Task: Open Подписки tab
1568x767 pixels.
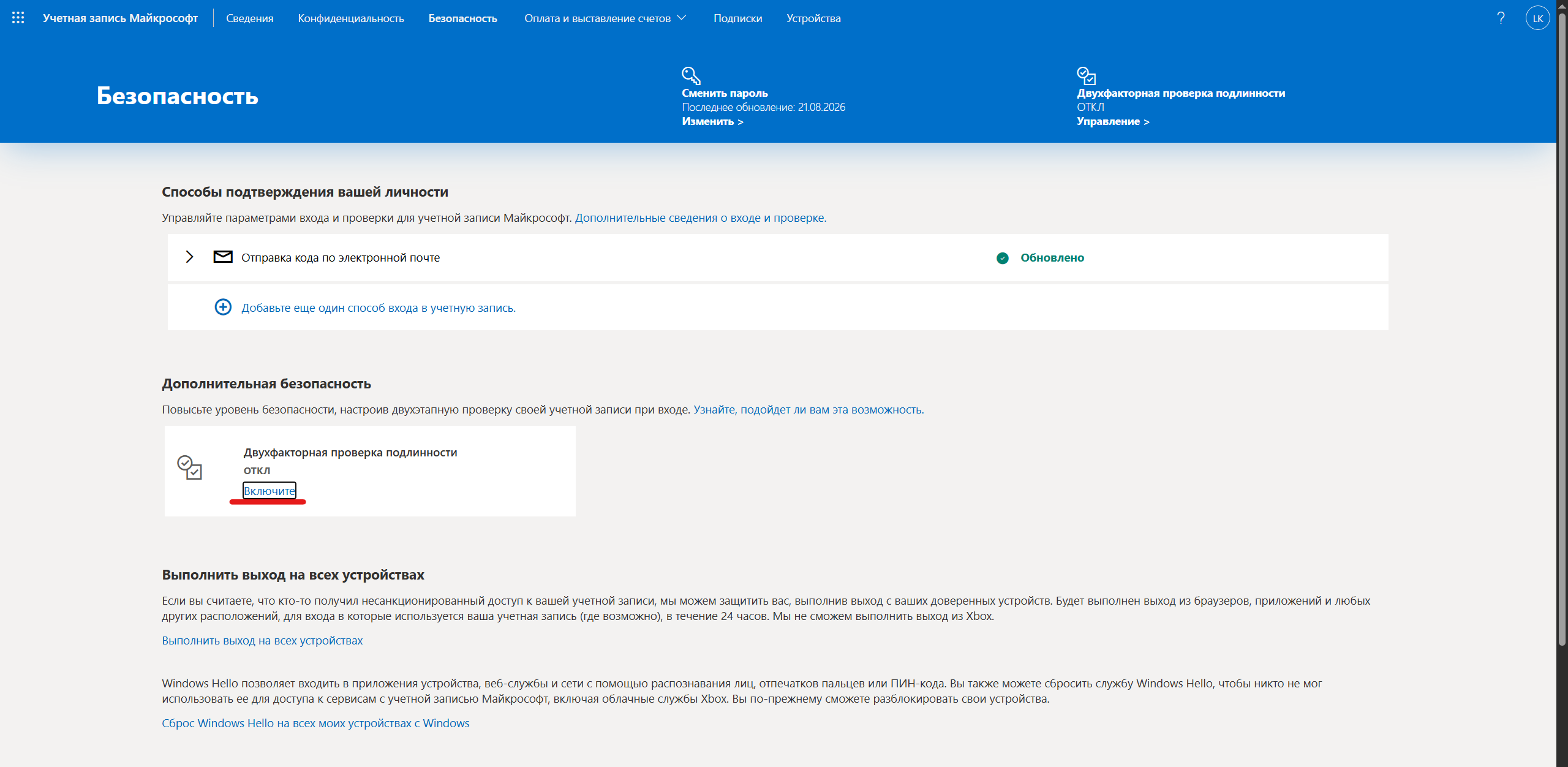Action: point(738,18)
